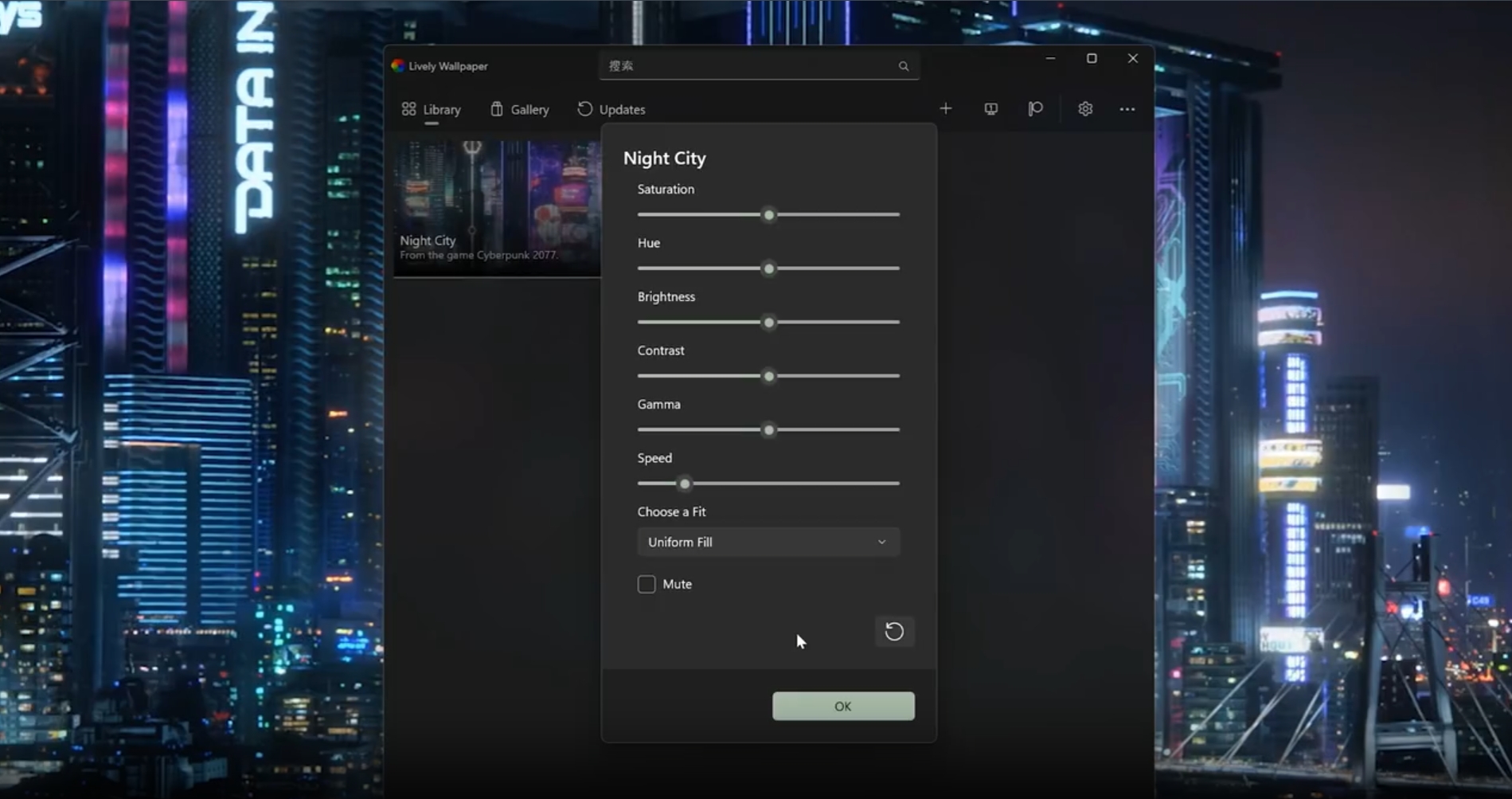This screenshot has width=1512, height=799.
Task: Switch to the Gallery tab
Action: 520,109
